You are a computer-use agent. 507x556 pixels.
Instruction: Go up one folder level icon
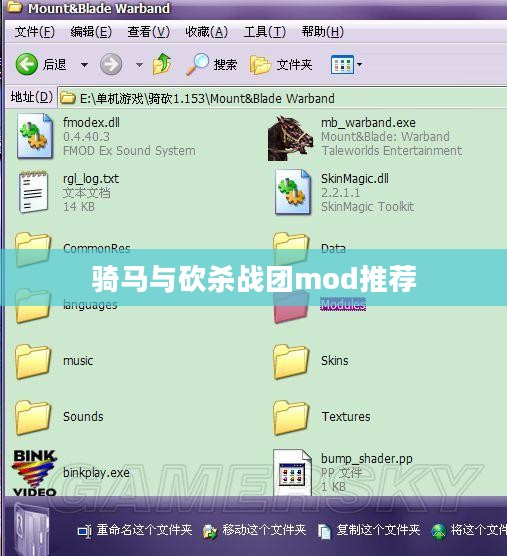[162, 64]
